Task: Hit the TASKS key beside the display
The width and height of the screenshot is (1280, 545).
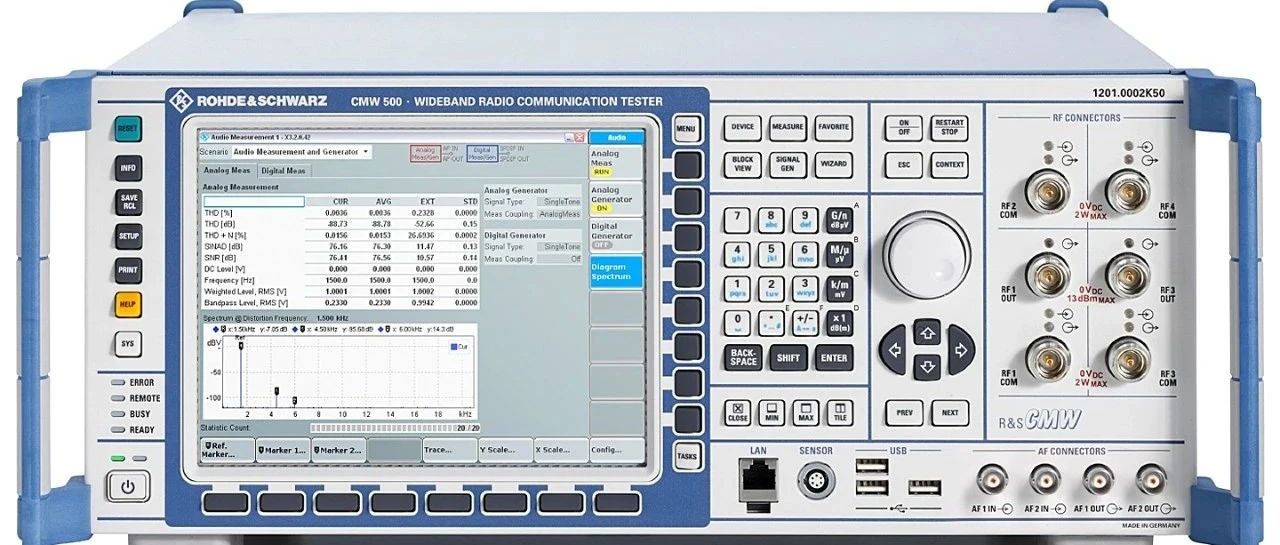Action: click(x=686, y=455)
